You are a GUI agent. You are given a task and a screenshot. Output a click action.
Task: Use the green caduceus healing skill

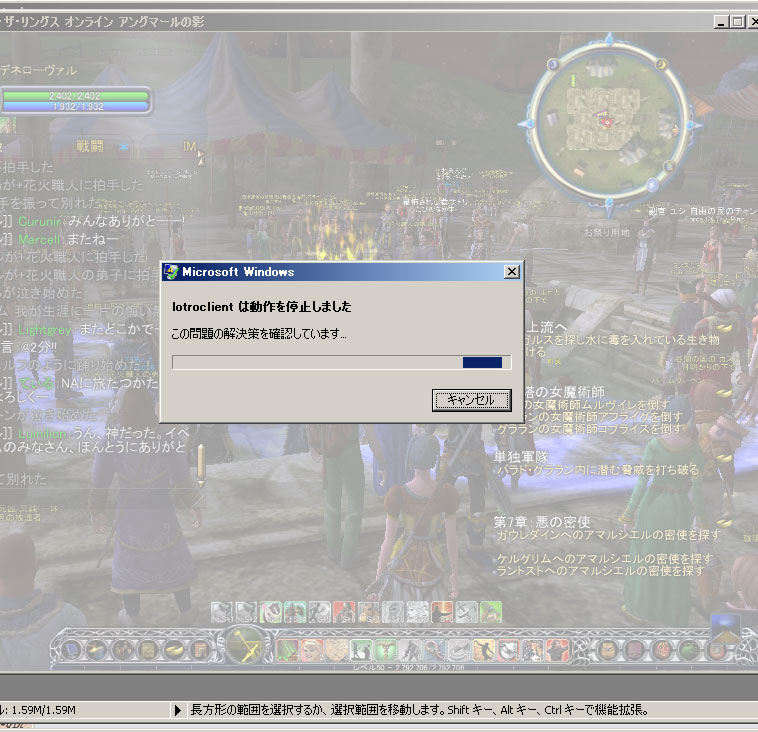pos(386,650)
